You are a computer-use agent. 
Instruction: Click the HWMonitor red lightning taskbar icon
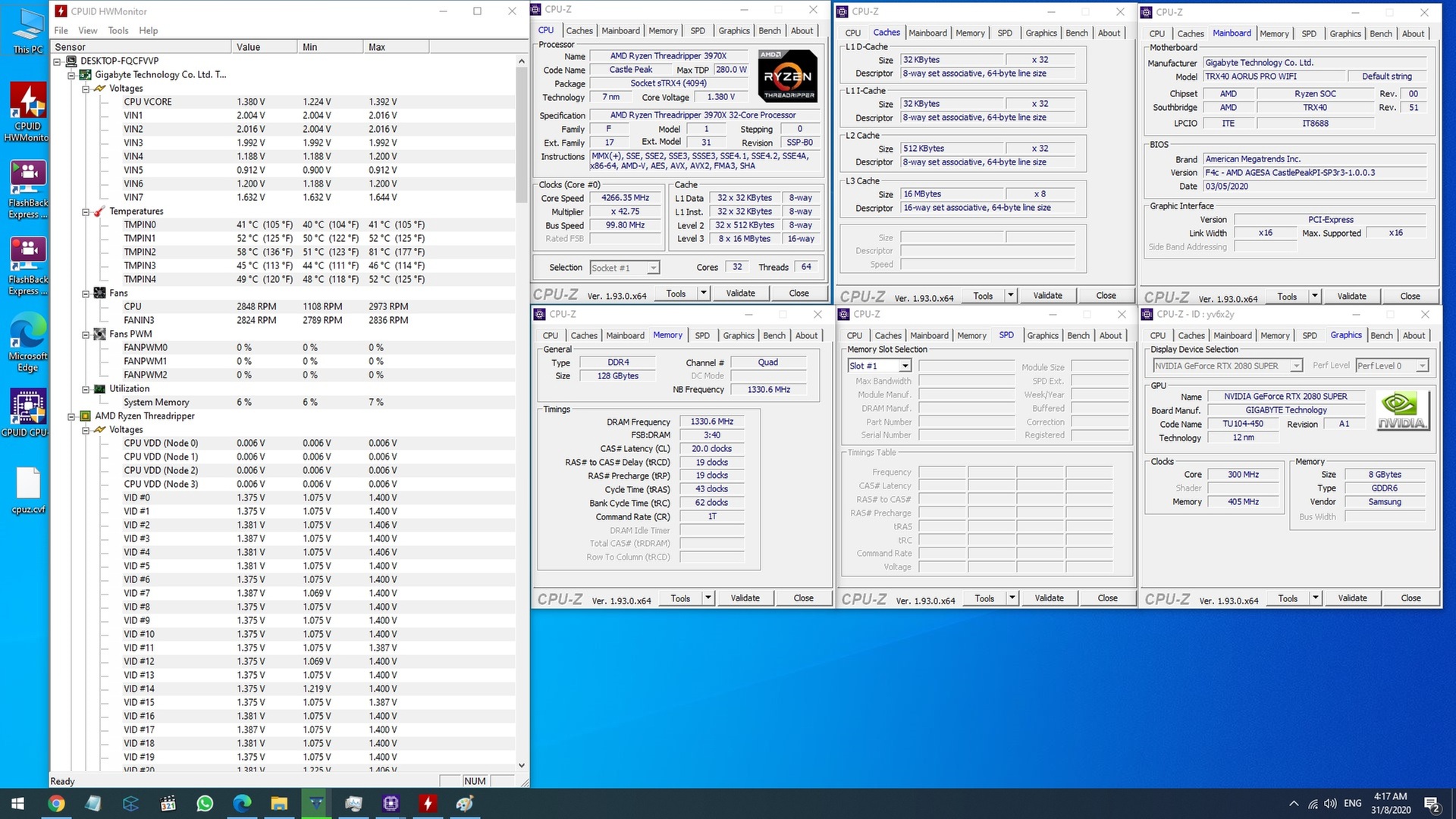pyautogui.click(x=428, y=804)
